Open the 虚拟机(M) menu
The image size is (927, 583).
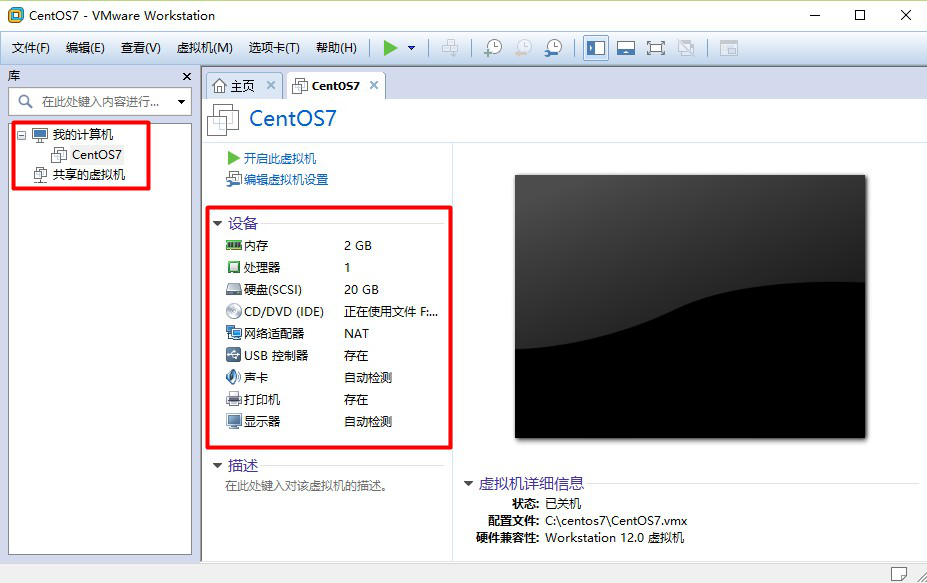[x=204, y=48]
